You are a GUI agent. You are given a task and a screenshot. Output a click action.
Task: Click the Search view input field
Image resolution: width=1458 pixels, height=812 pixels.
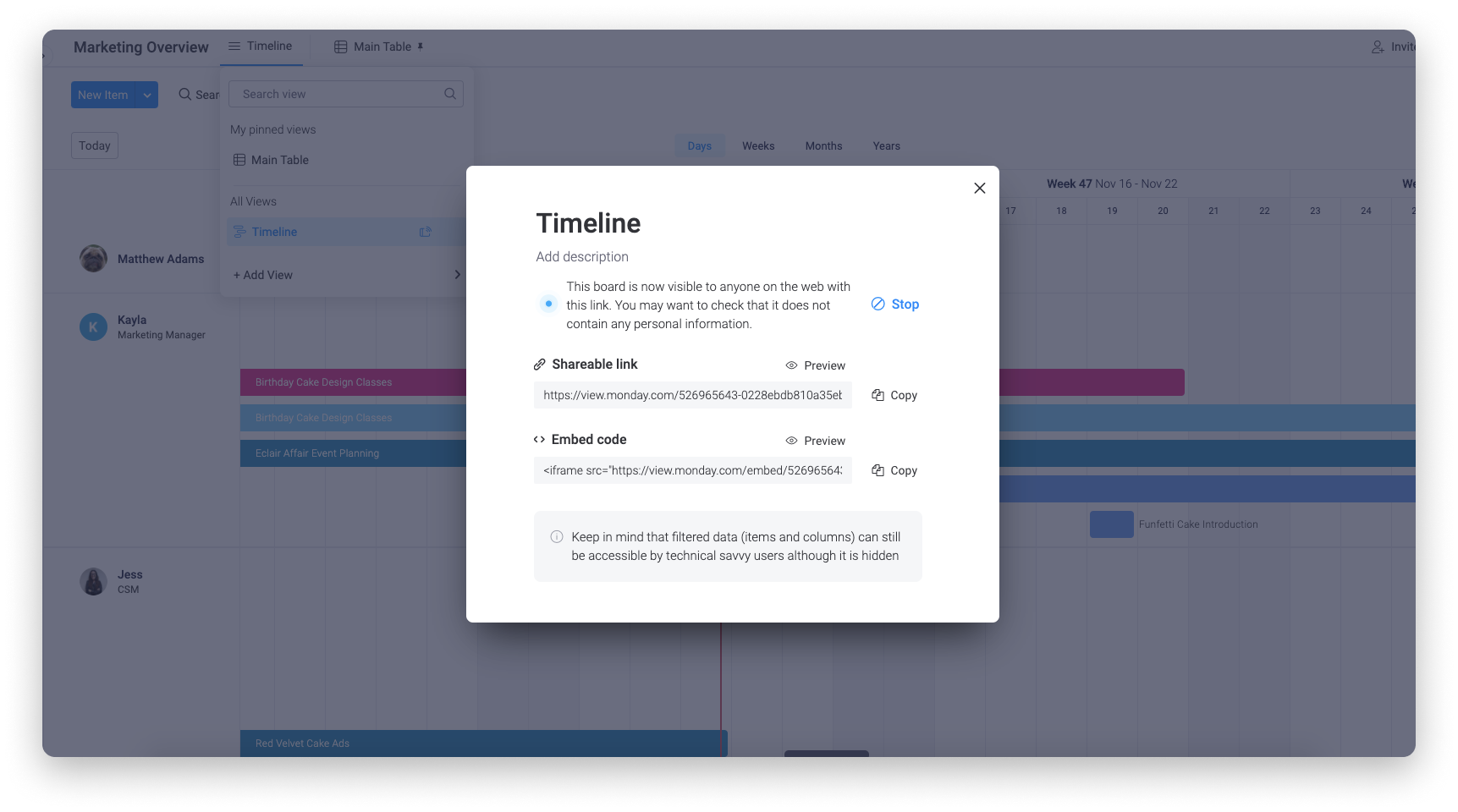[346, 94]
